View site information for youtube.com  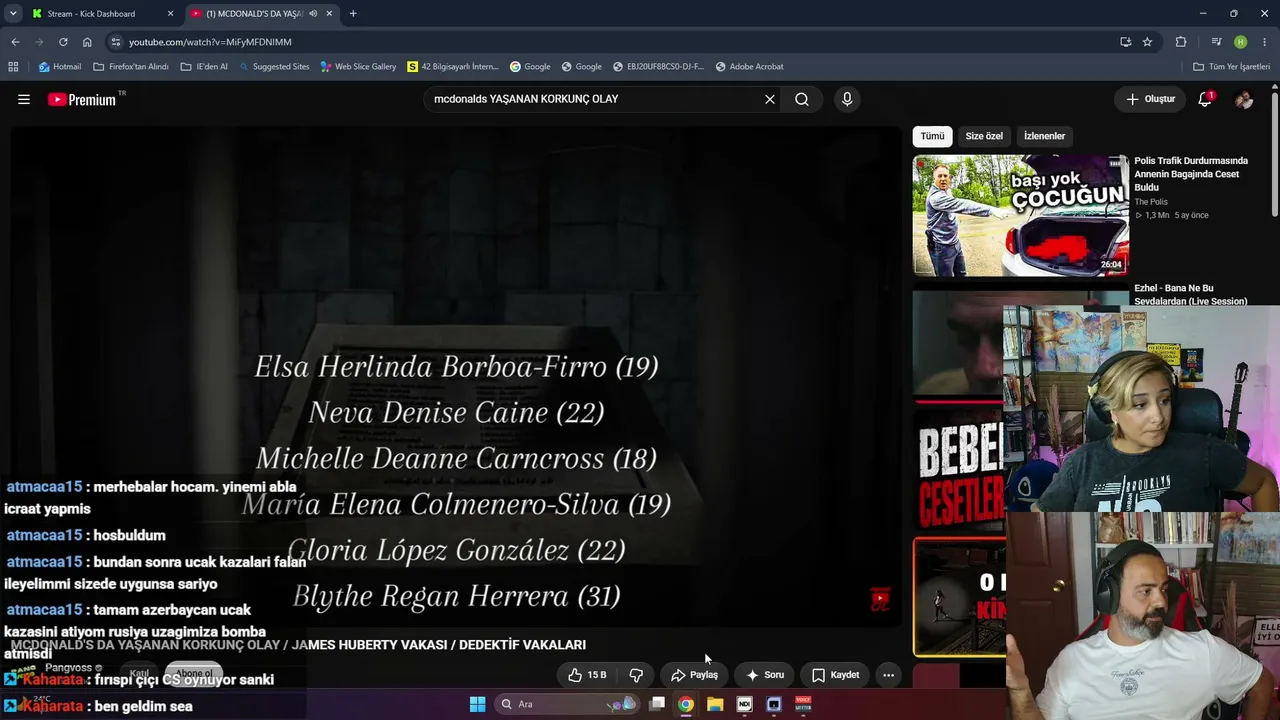tap(116, 42)
